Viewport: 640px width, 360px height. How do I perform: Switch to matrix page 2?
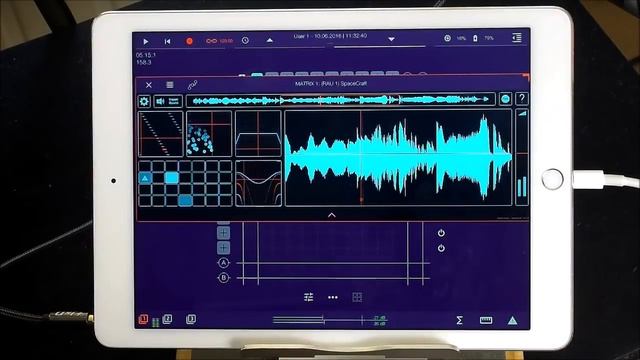coord(167,319)
